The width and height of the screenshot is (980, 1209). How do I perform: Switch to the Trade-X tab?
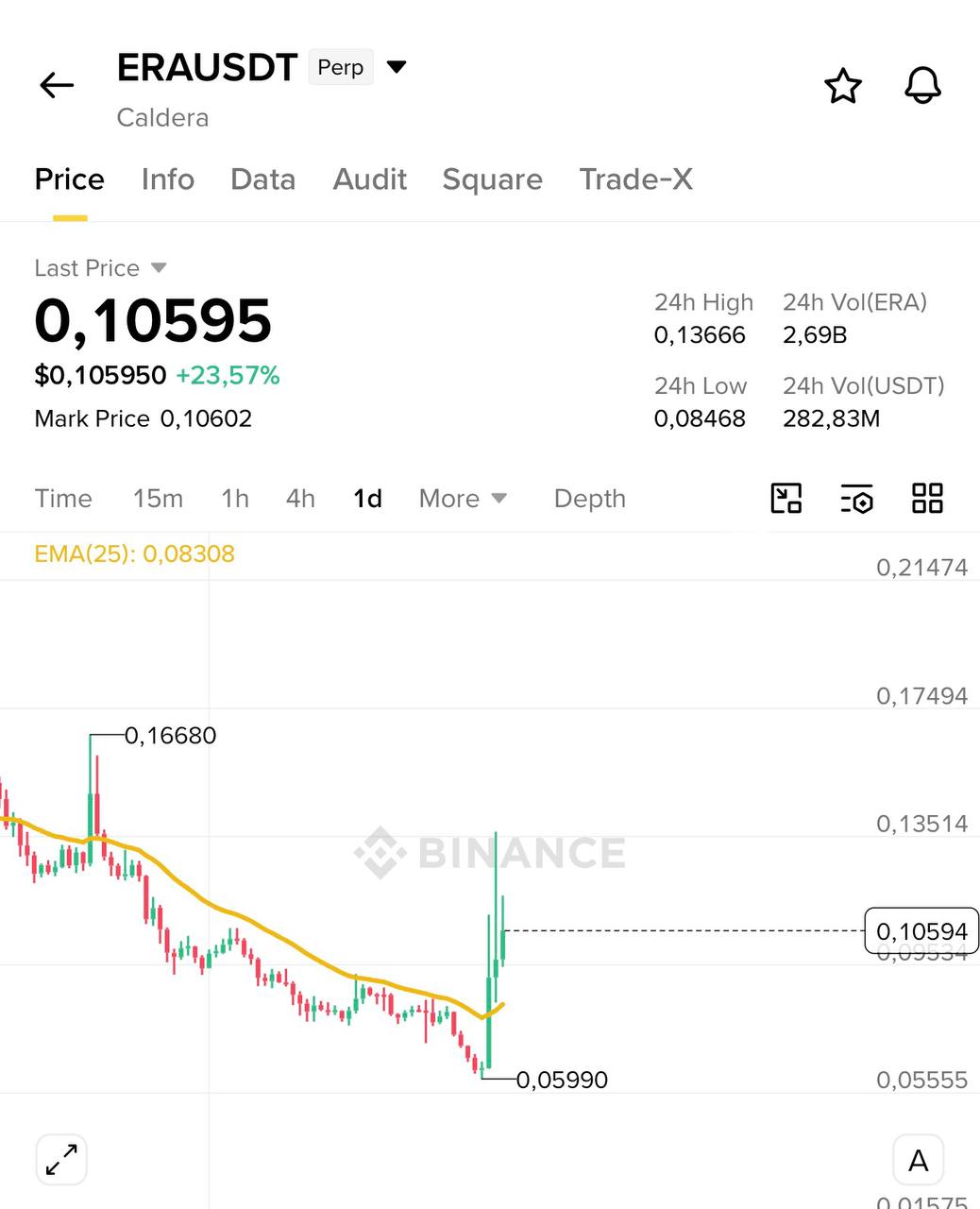pos(636,179)
